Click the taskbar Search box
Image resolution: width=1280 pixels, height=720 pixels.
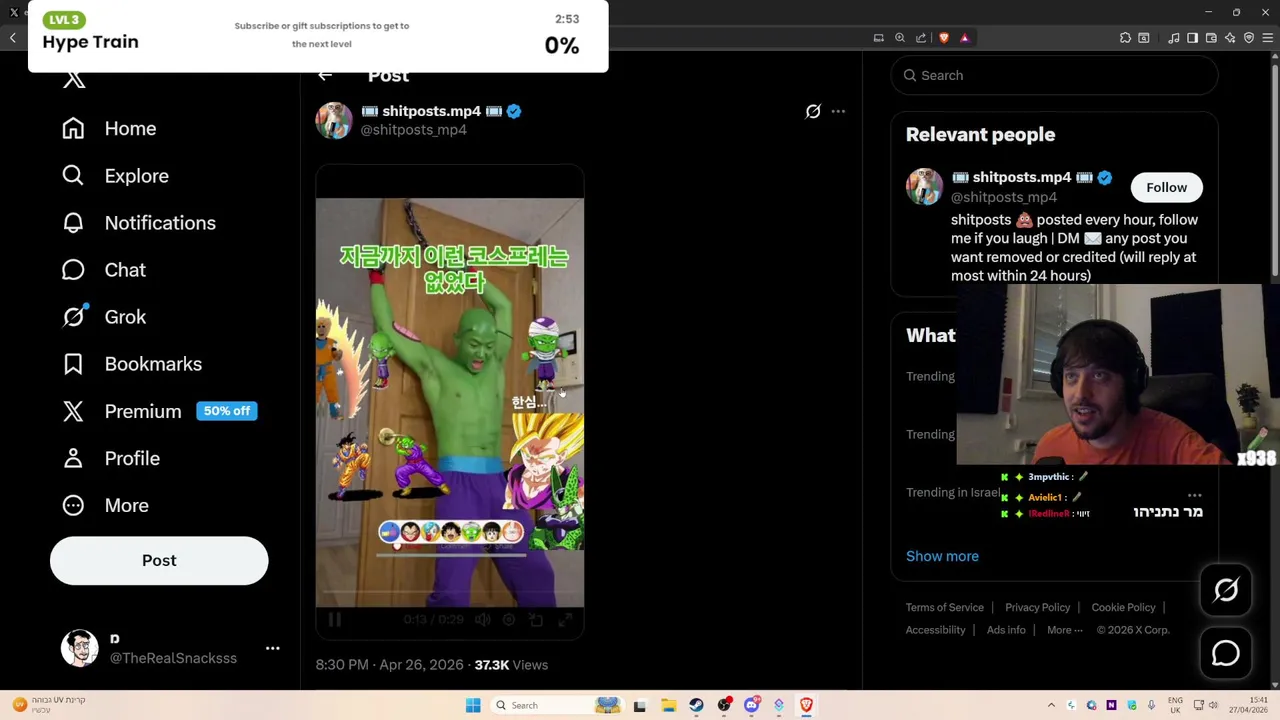(558, 705)
